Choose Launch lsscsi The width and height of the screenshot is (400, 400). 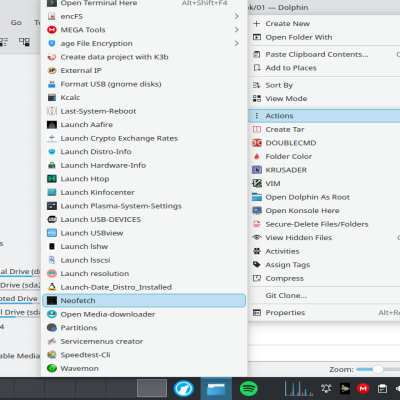pos(144,260)
